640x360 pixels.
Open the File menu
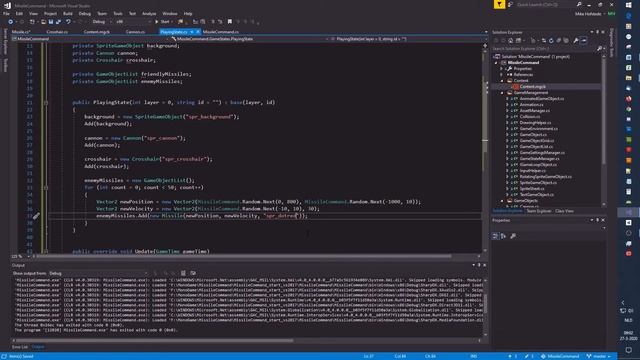click(x=6, y=13)
